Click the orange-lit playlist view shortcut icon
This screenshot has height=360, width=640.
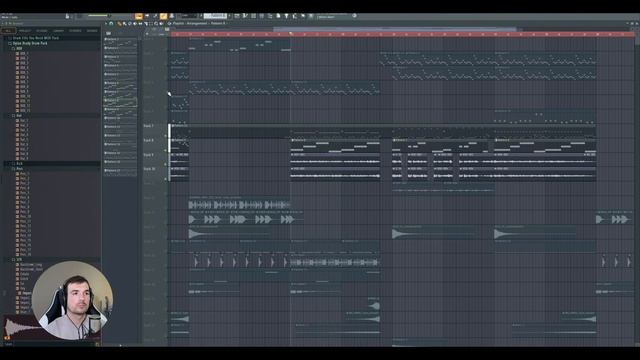tap(138, 16)
